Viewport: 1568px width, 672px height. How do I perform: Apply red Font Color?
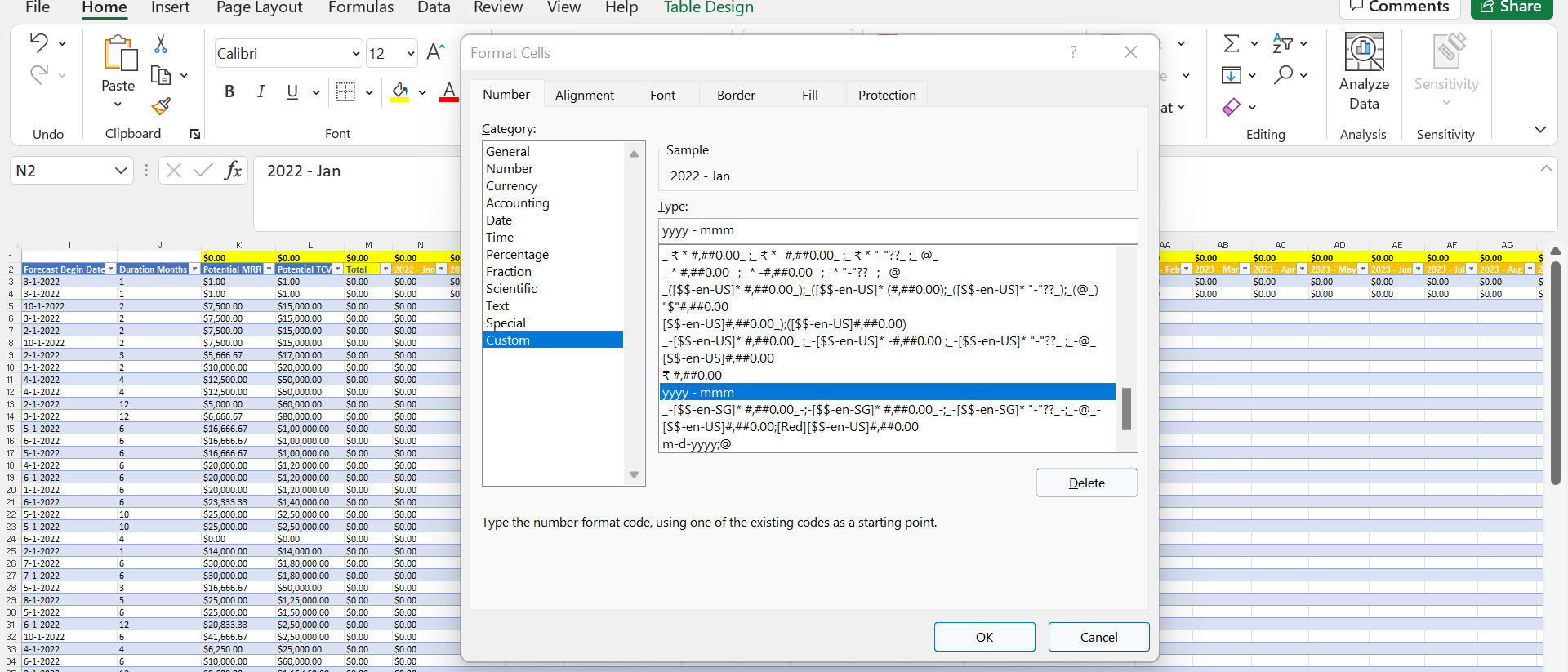click(448, 91)
